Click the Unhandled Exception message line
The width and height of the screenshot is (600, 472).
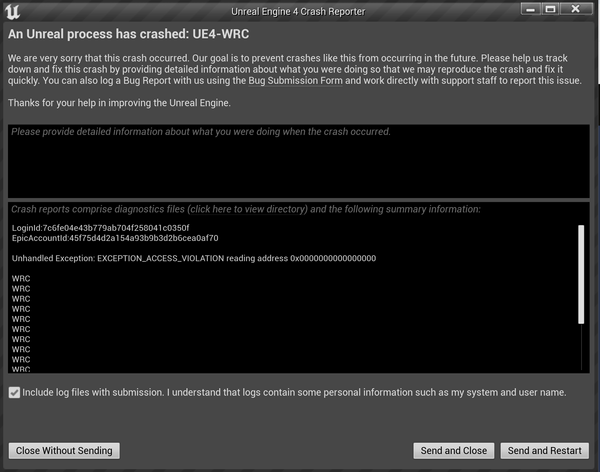[194, 258]
